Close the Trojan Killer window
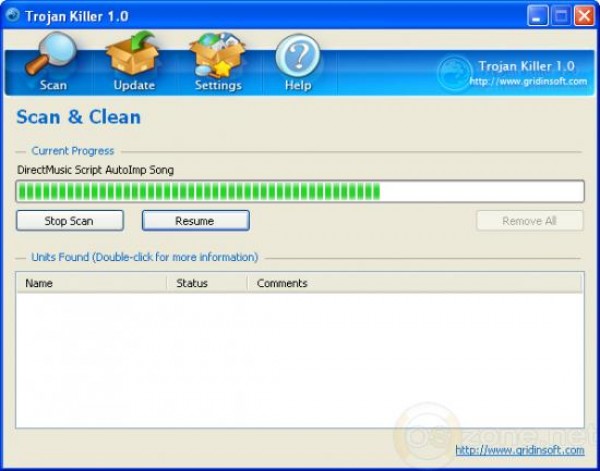The height and width of the screenshot is (471, 600). (584, 16)
